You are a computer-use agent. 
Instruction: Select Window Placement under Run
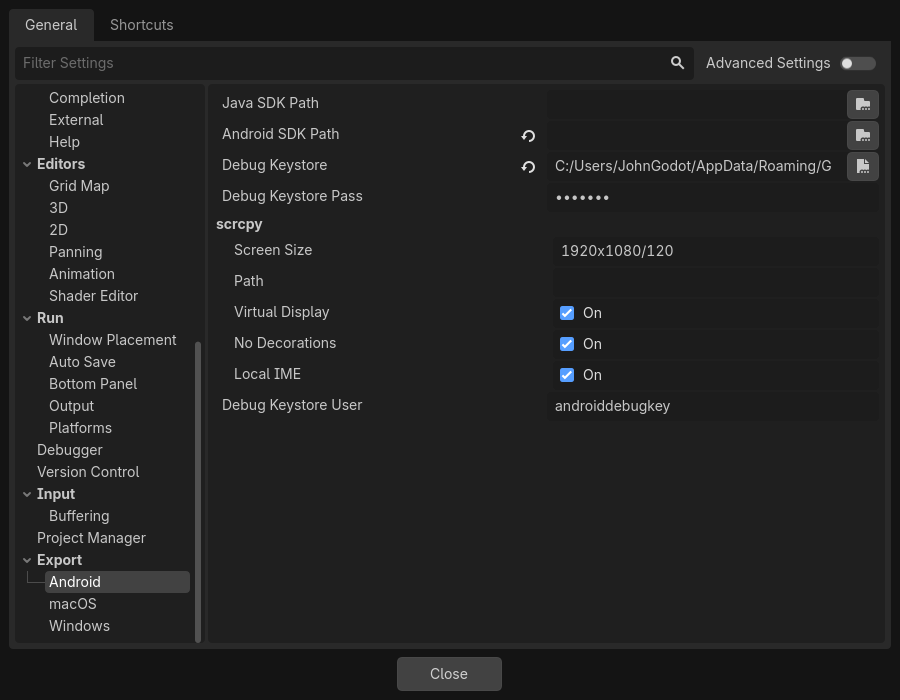click(112, 340)
